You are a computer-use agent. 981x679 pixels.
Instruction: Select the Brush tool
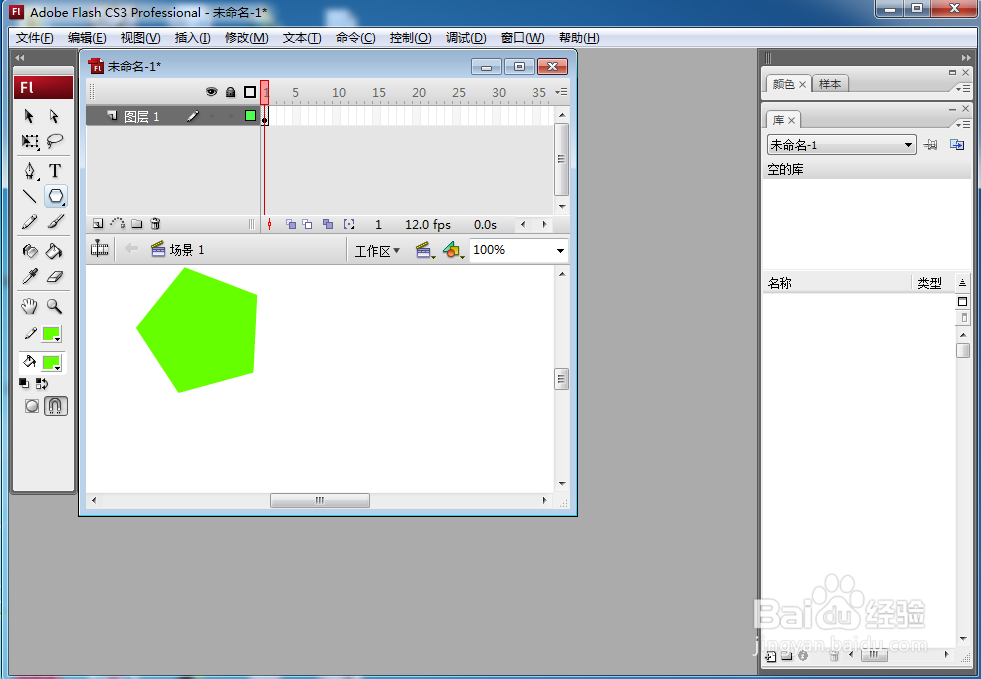coord(55,222)
